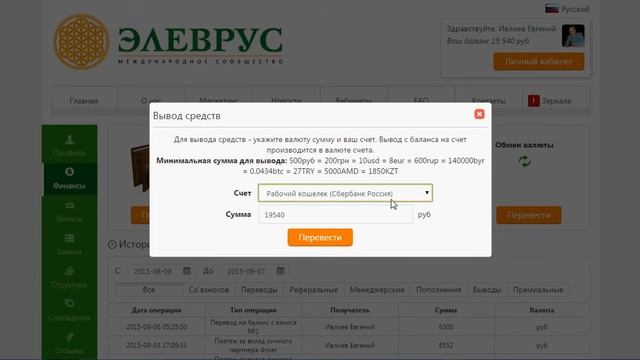Click the orange Перевести button in dialog

(x=320, y=238)
